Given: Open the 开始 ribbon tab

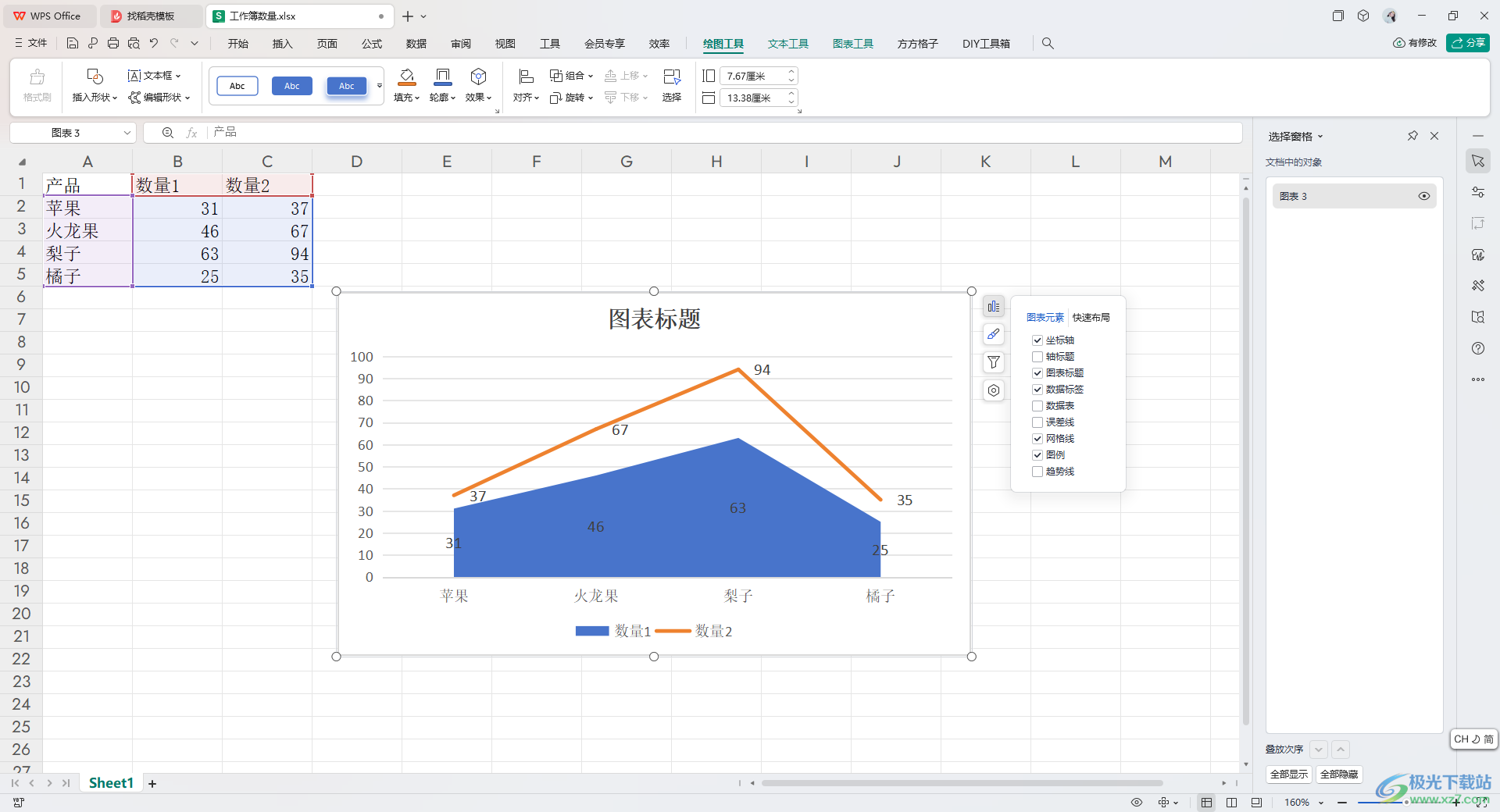Looking at the screenshot, I should click(238, 44).
